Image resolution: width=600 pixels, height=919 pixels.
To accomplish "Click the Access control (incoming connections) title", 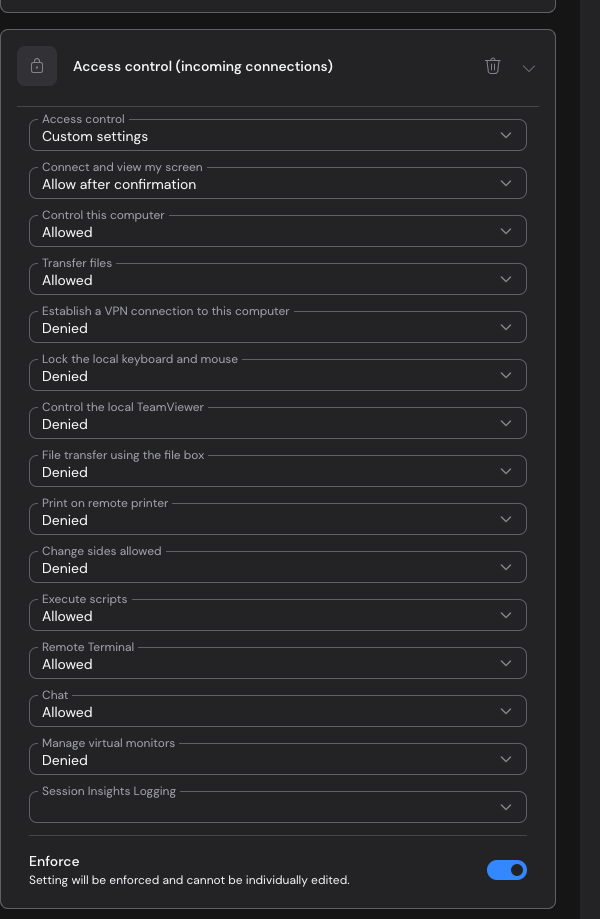I will pyautogui.click(x=203, y=66).
